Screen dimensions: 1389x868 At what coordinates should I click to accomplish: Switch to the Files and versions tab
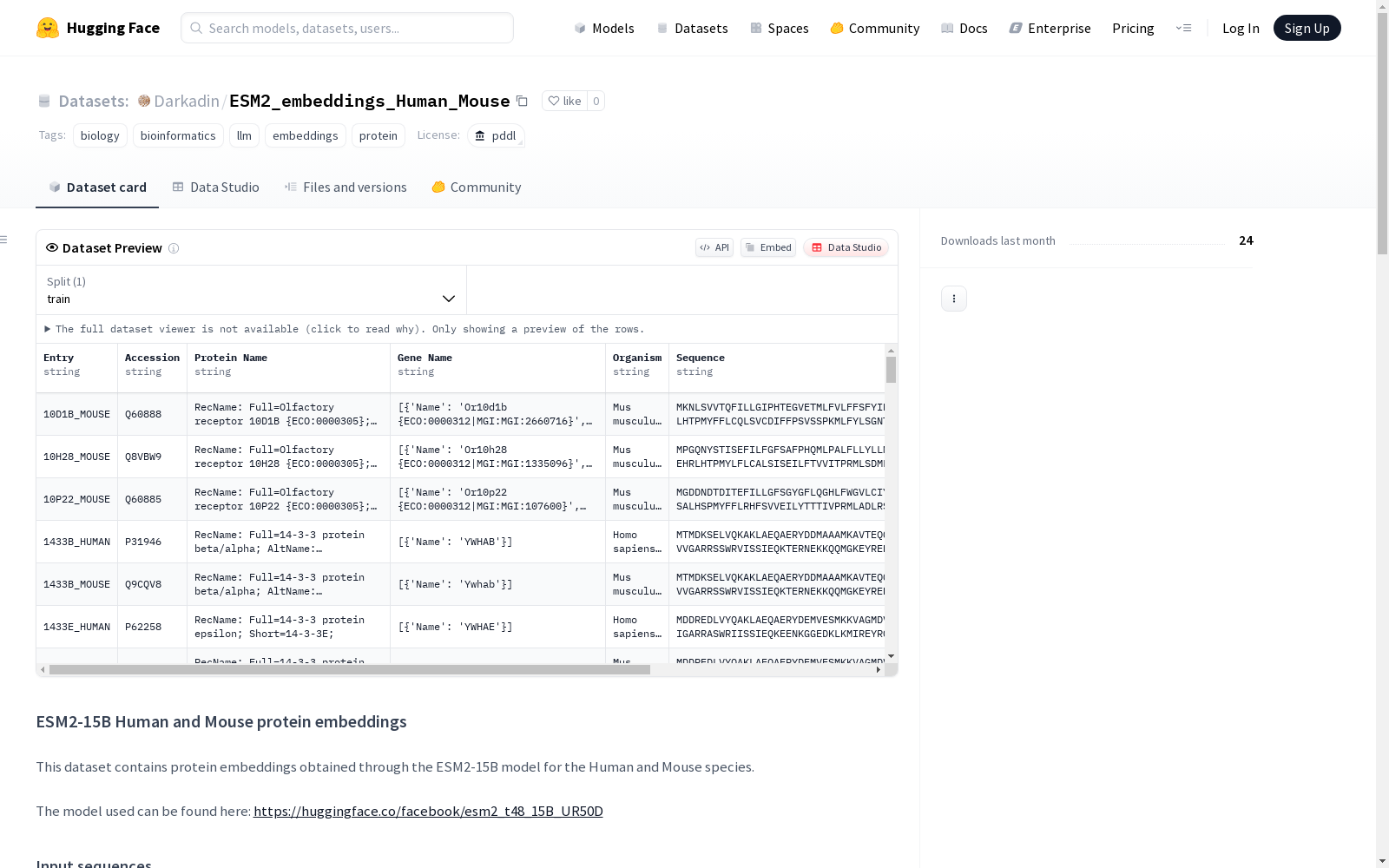point(346,187)
